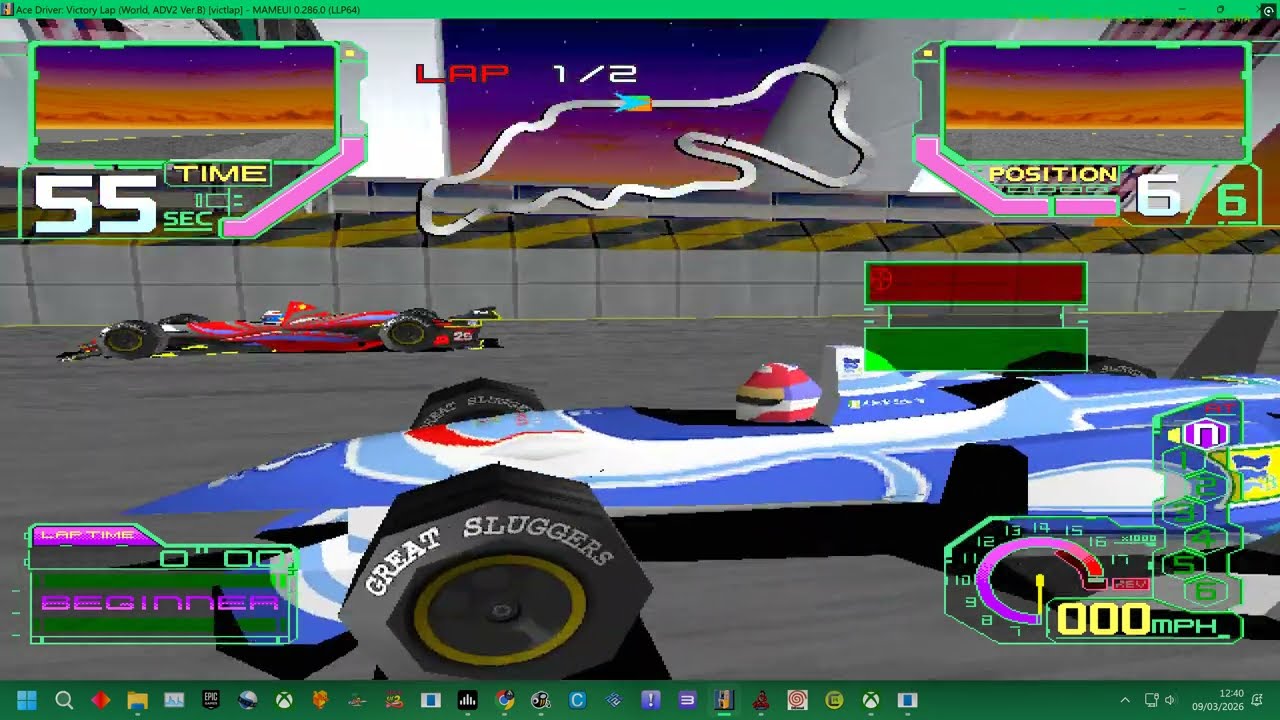
Task: Launch the red diamond app on taskbar
Action: pos(100,700)
